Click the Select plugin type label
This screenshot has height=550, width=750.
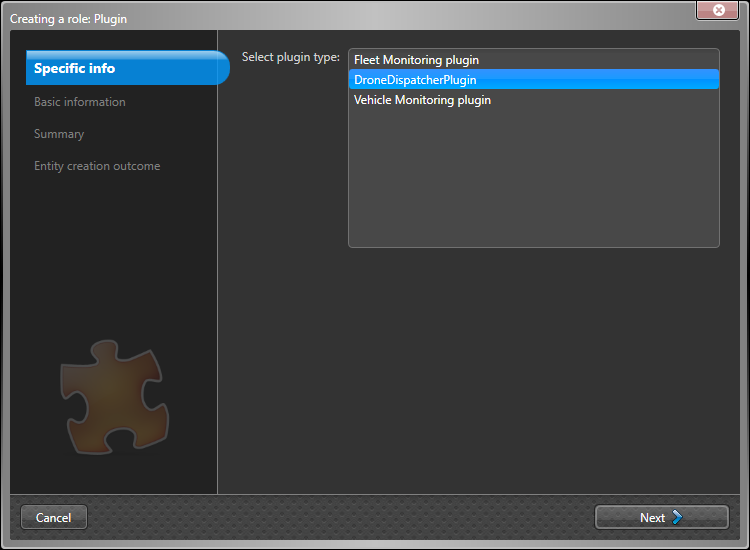tap(290, 57)
